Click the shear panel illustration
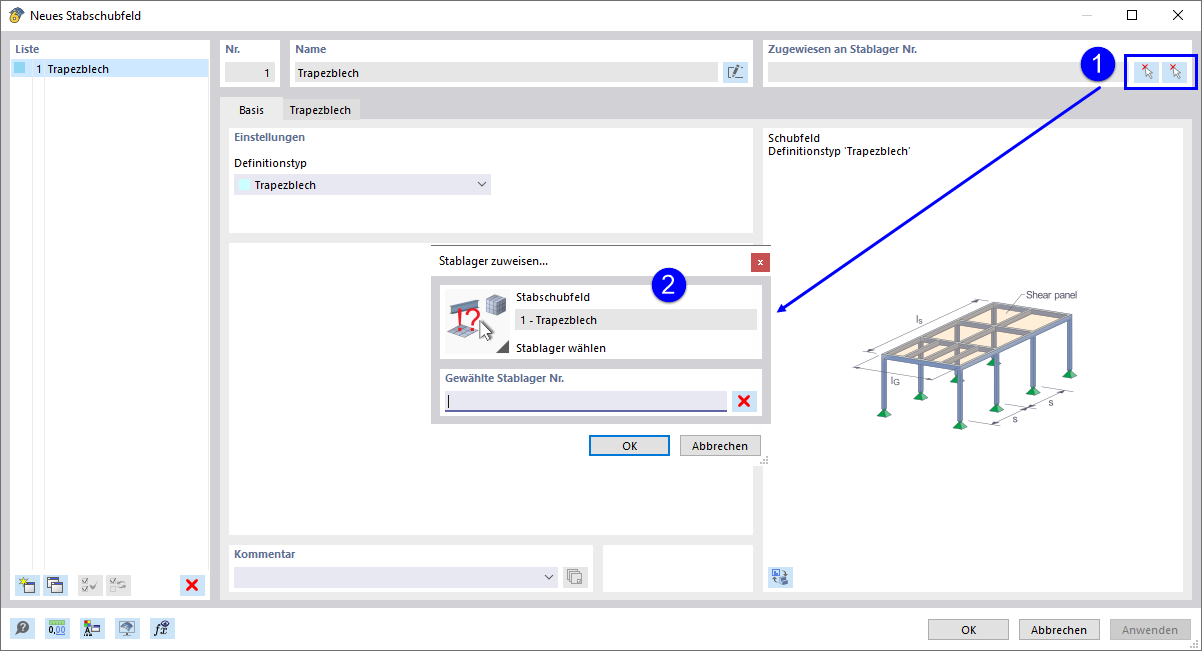 click(967, 360)
